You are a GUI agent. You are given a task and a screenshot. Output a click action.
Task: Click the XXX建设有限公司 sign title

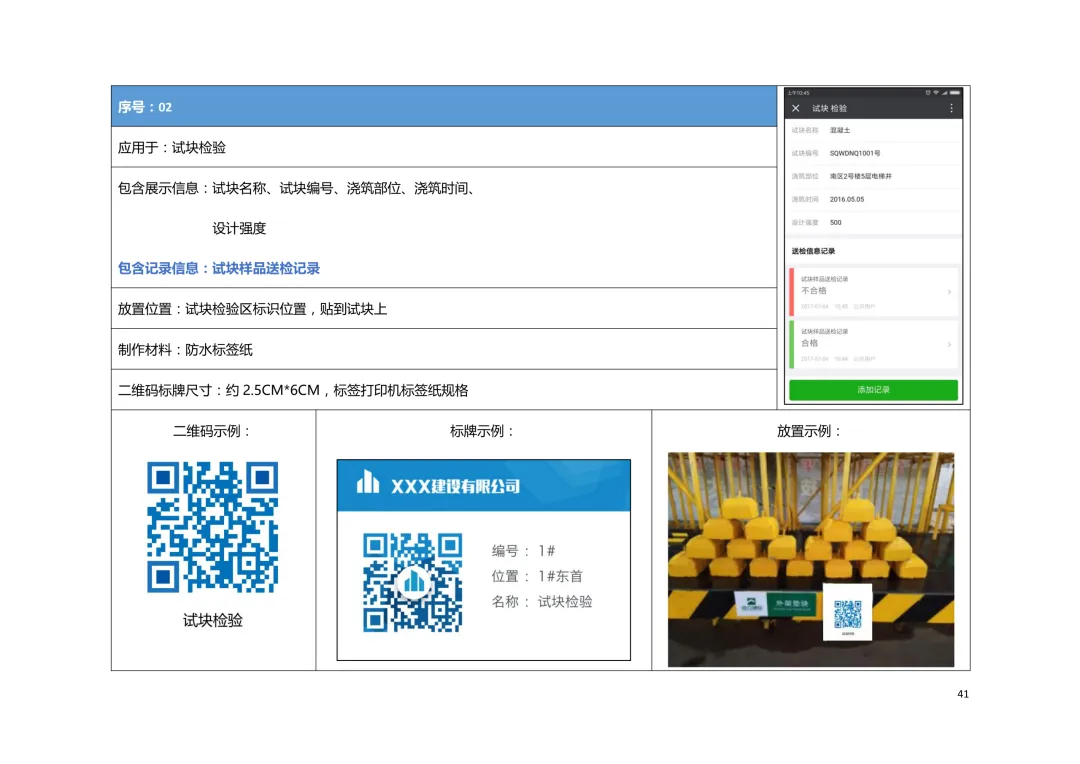coord(455,486)
